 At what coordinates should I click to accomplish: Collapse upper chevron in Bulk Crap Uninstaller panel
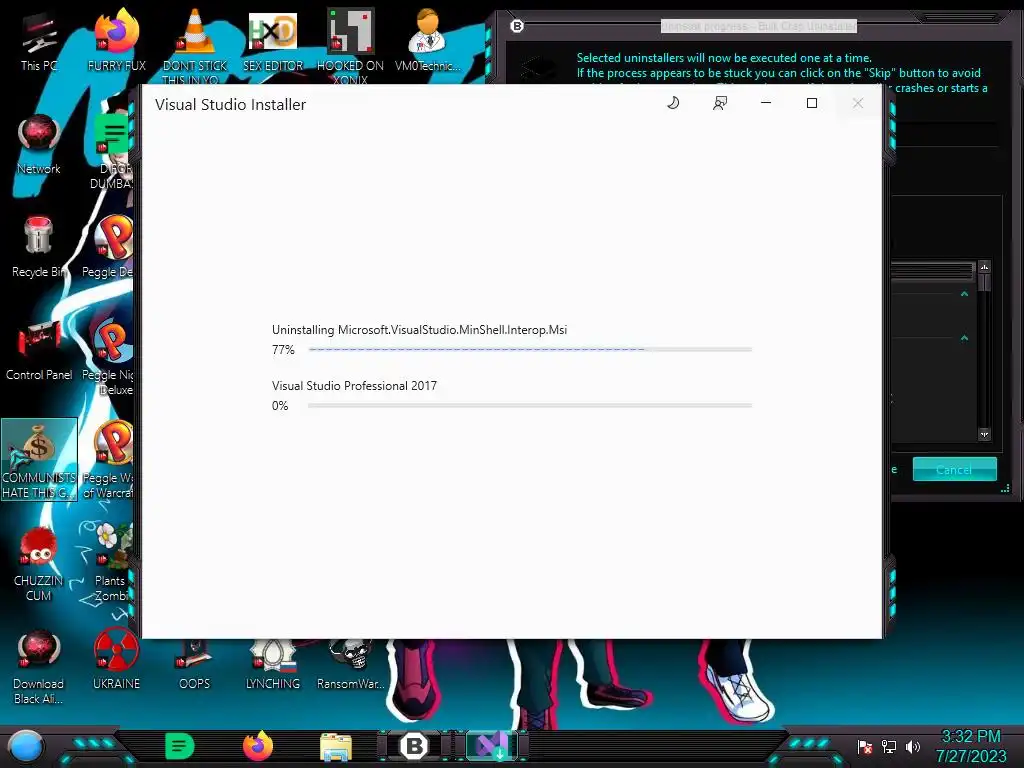pos(965,295)
